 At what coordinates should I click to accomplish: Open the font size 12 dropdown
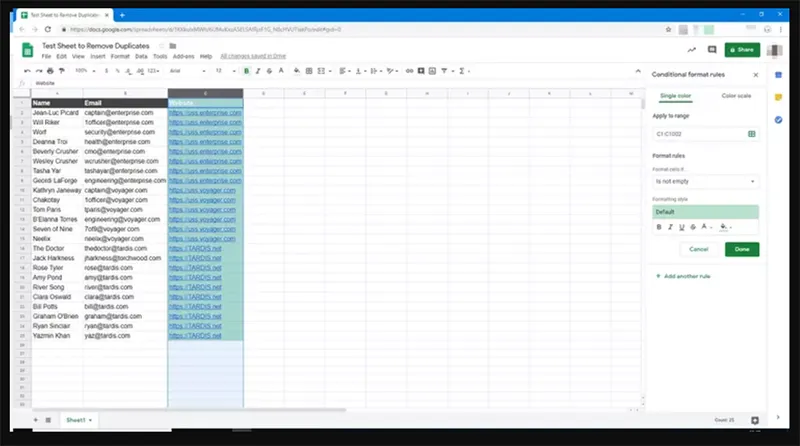point(225,71)
